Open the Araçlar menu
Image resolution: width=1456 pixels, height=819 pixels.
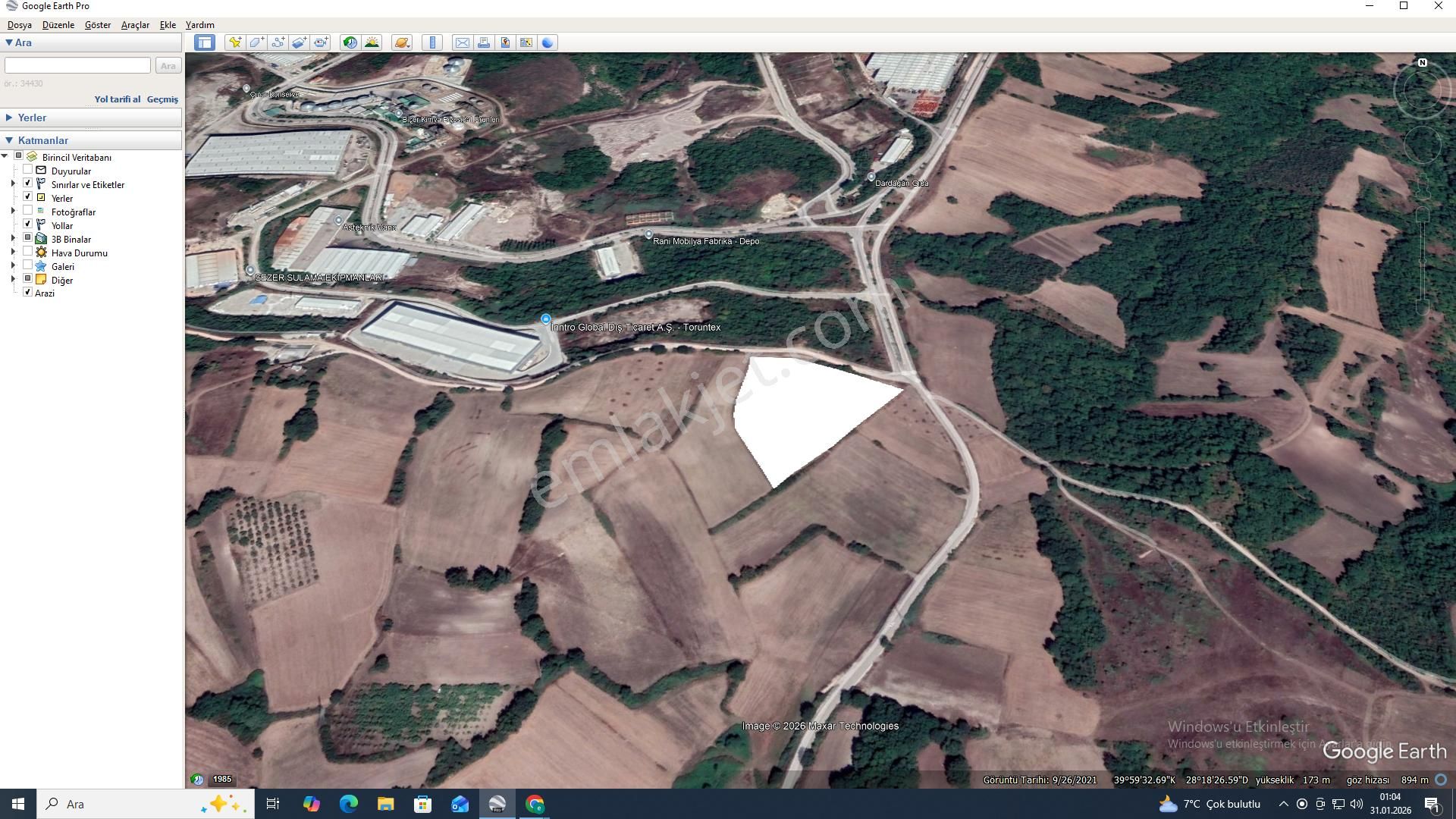tap(135, 25)
